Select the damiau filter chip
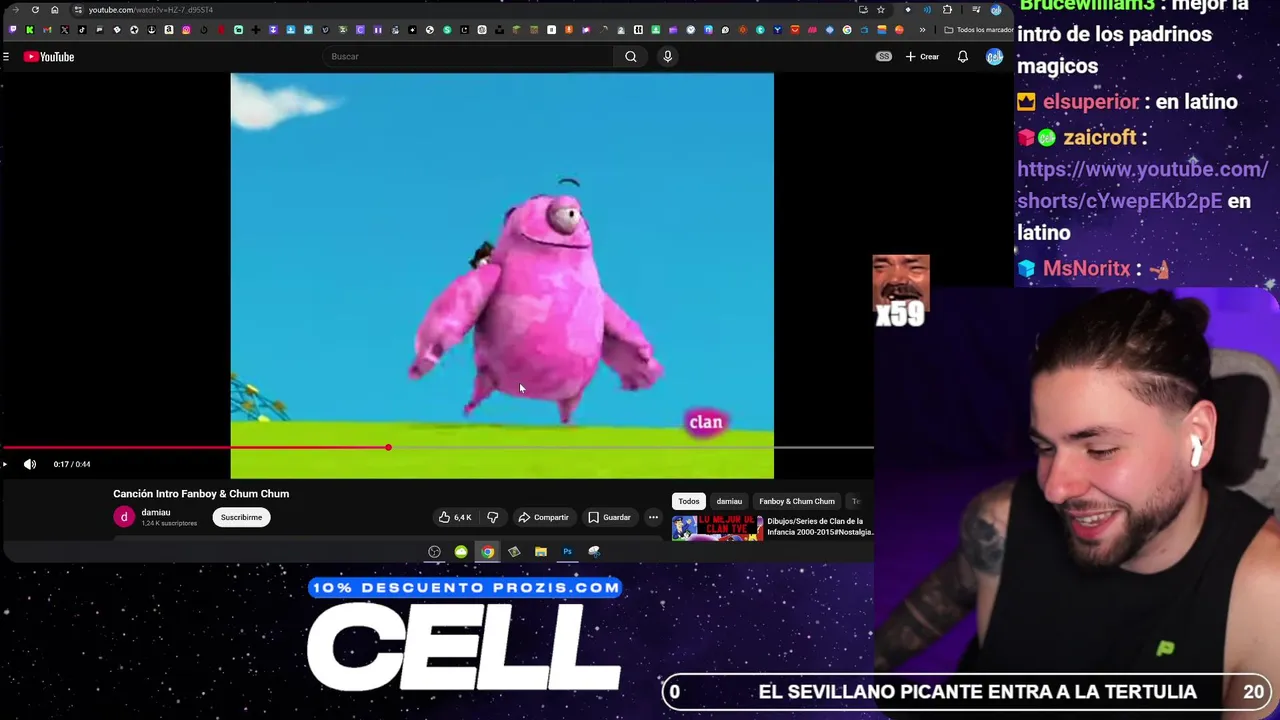 click(729, 501)
